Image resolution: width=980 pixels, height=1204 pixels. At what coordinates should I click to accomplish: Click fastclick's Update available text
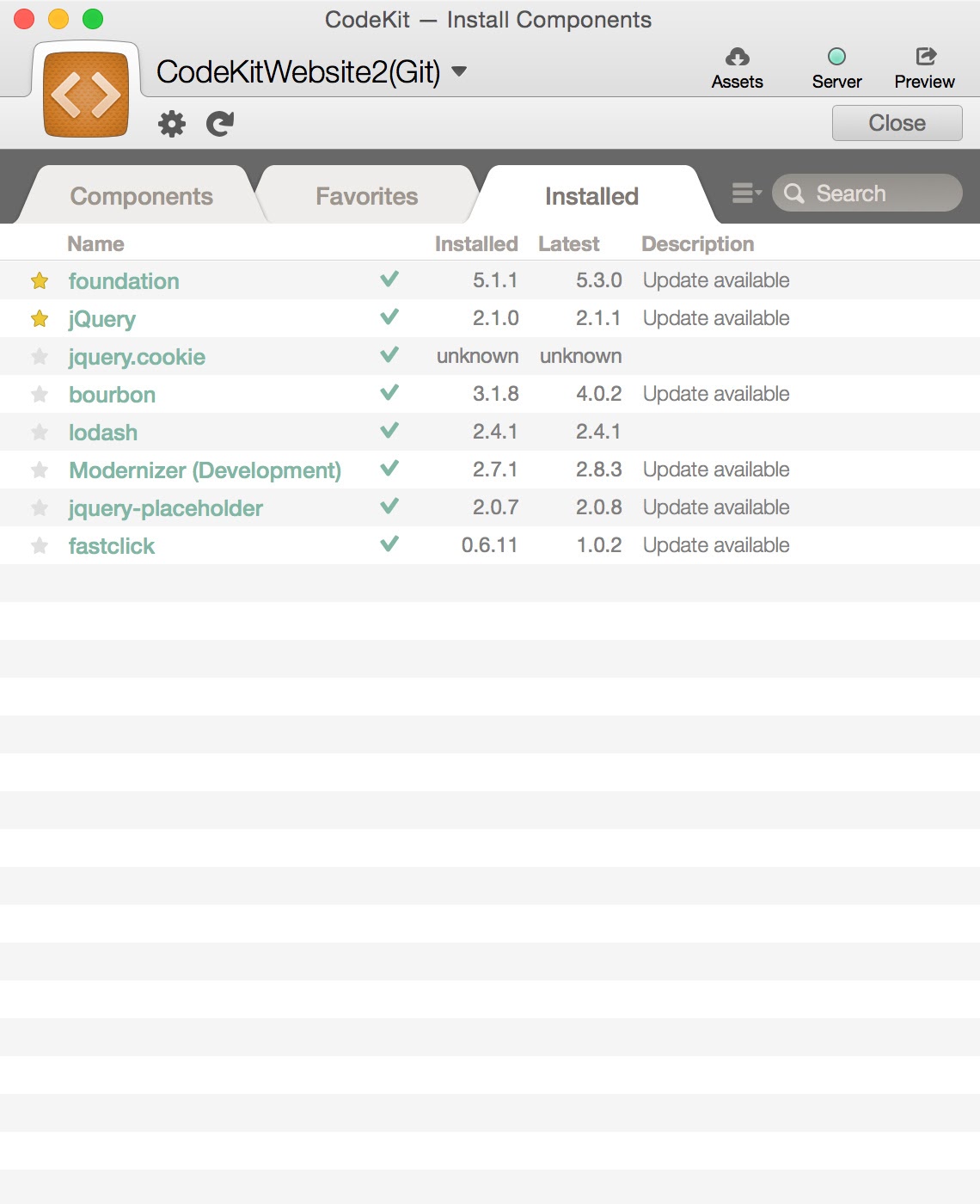click(x=716, y=545)
